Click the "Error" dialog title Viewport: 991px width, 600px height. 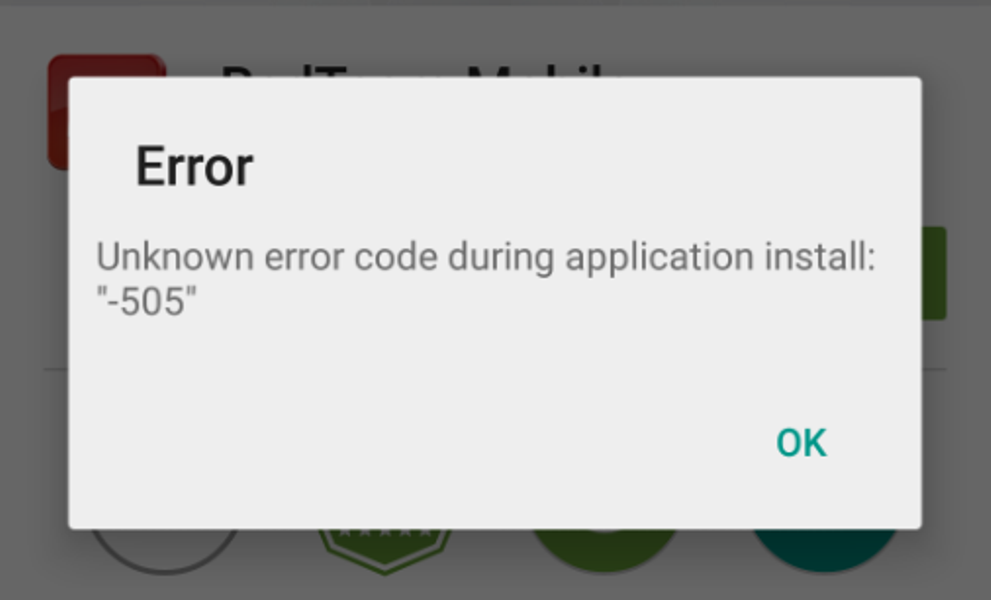point(195,166)
